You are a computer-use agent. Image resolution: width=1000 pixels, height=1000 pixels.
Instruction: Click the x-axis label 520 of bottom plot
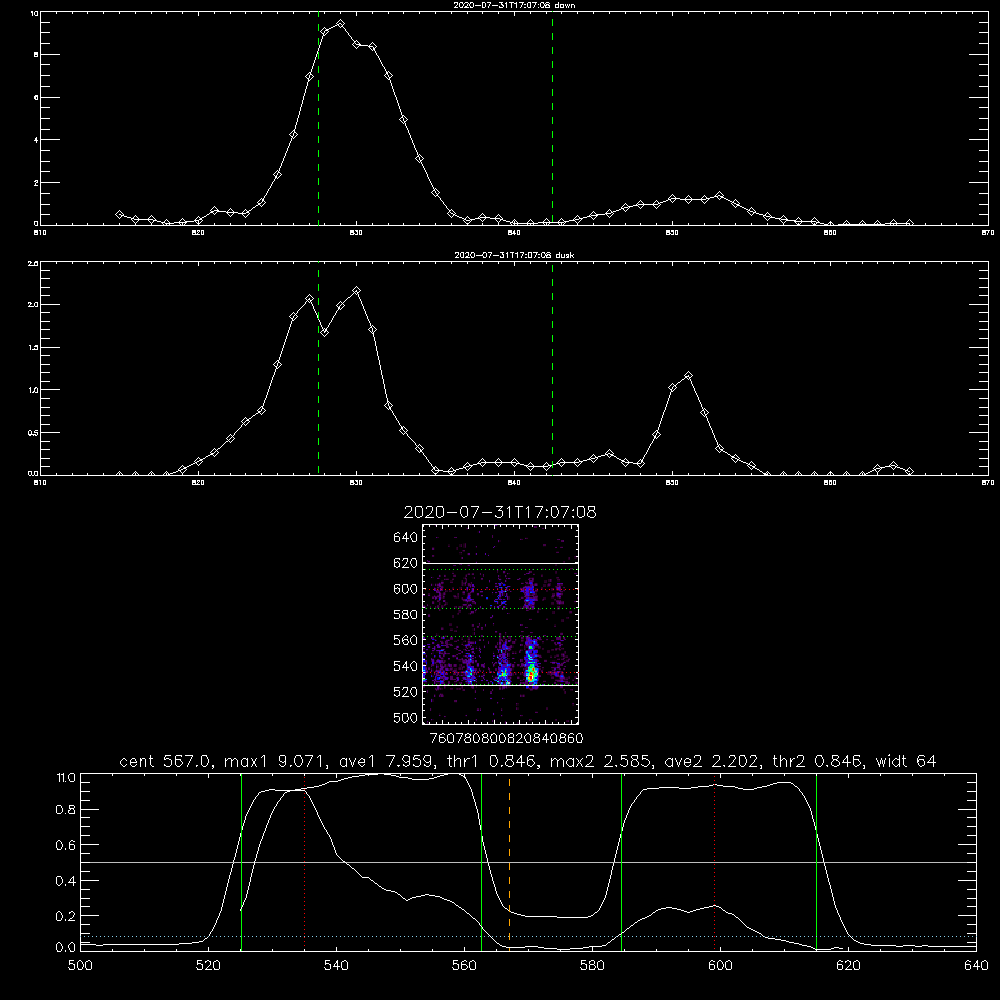tap(209, 966)
